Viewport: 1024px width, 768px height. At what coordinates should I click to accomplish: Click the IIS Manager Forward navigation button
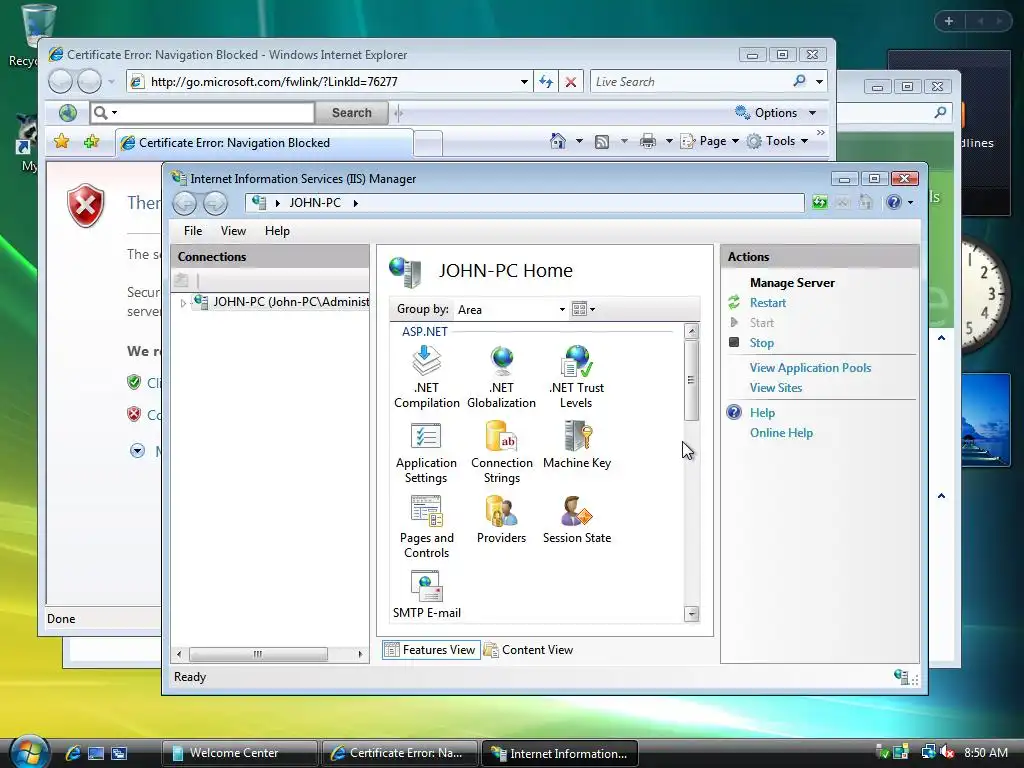click(x=215, y=203)
